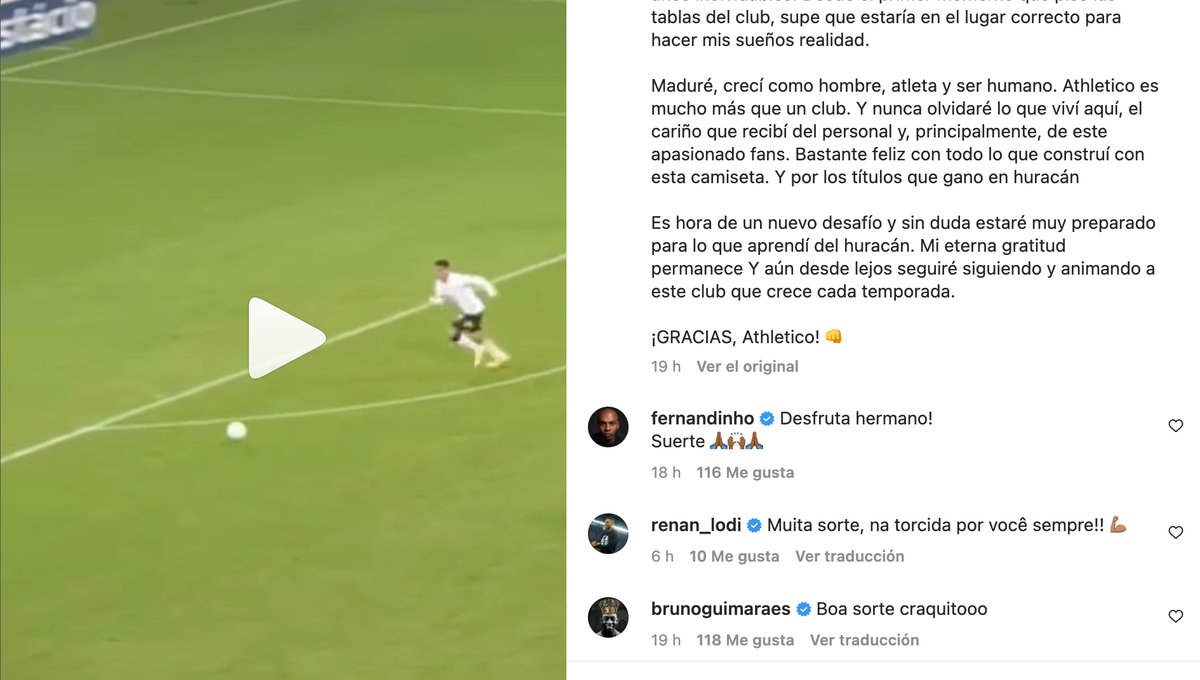The width and height of the screenshot is (1200, 680).
Task: Play the football video
Action: (286, 338)
